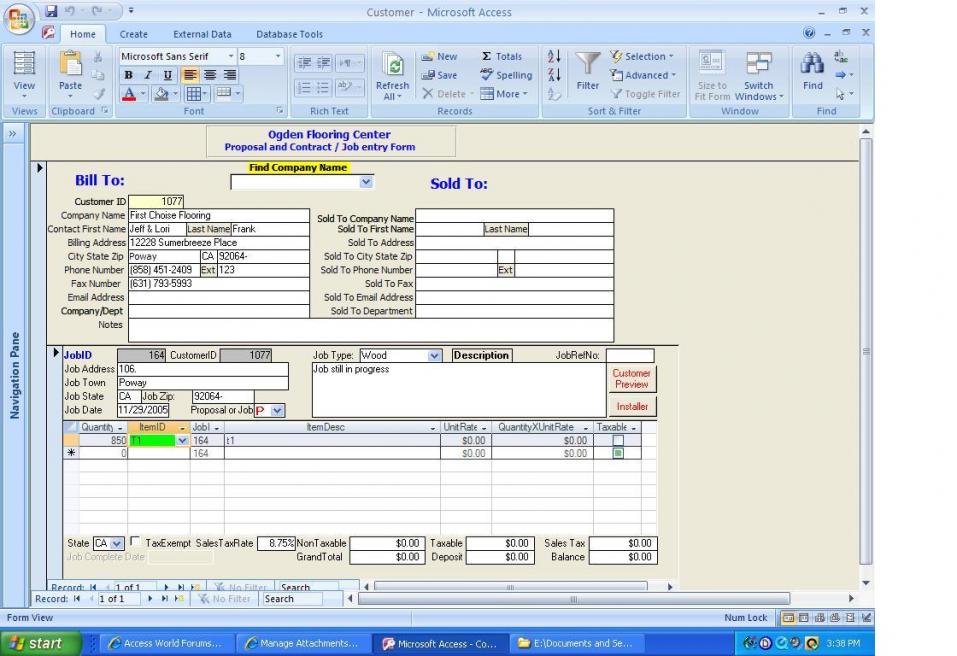The width and height of the screenshot is (957, 656).
Task: Sort ascending A to Z
Action: tap(554, 56)
